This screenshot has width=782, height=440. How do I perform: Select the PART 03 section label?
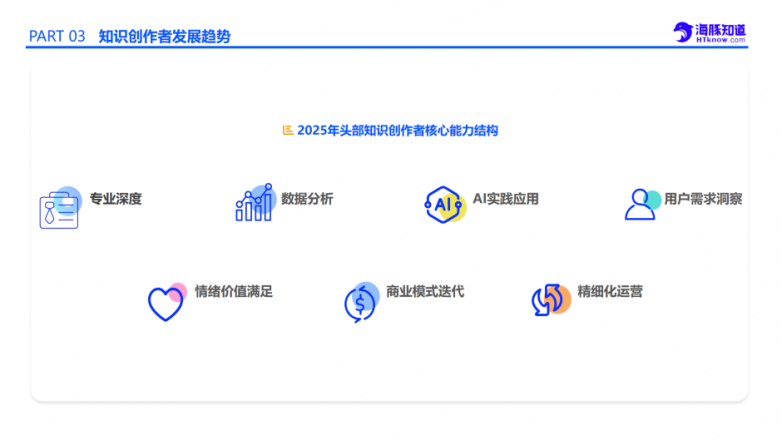point(57,36)
